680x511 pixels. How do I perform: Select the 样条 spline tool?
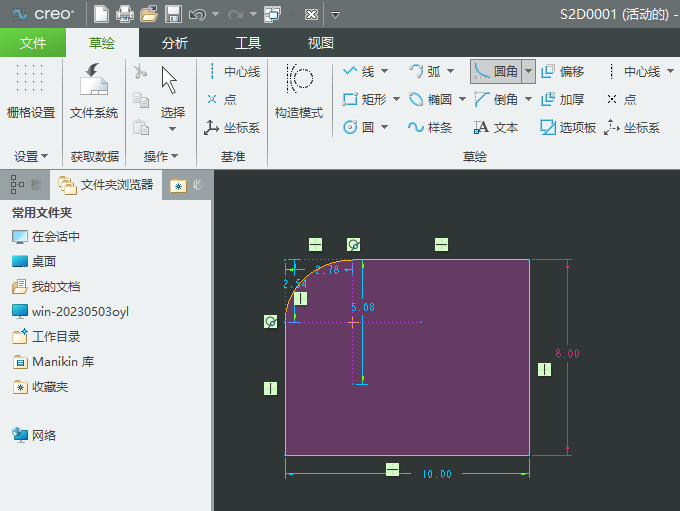coord(430,127)
